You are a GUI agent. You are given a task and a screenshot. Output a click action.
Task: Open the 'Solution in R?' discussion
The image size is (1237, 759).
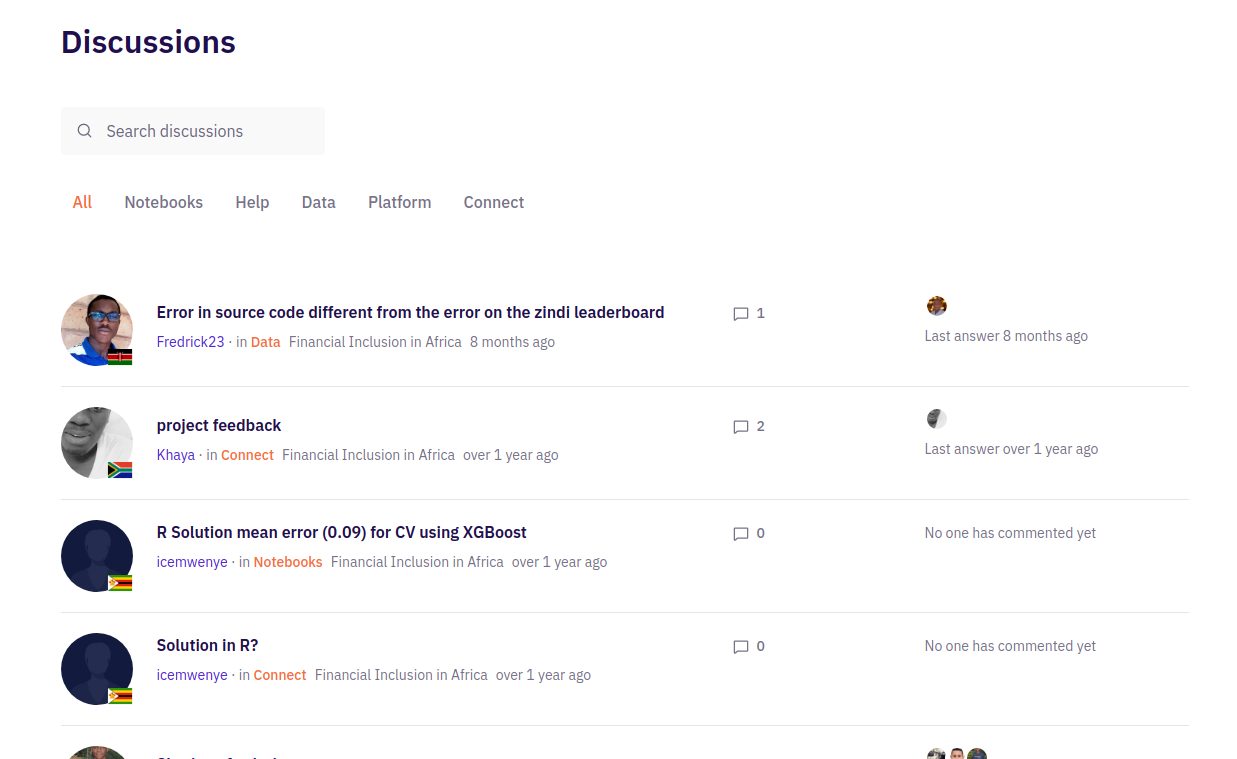(x=207, y=645)
